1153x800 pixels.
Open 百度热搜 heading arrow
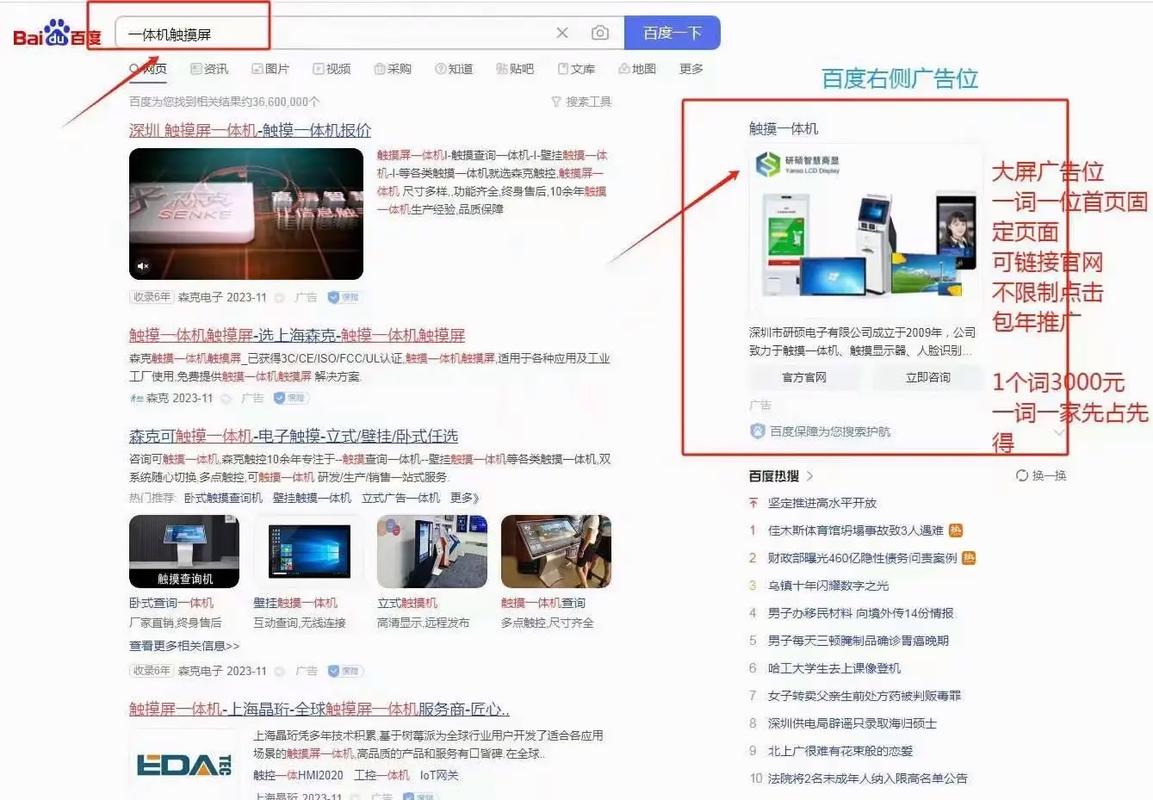pyautogui.click(x=810, y=476)
